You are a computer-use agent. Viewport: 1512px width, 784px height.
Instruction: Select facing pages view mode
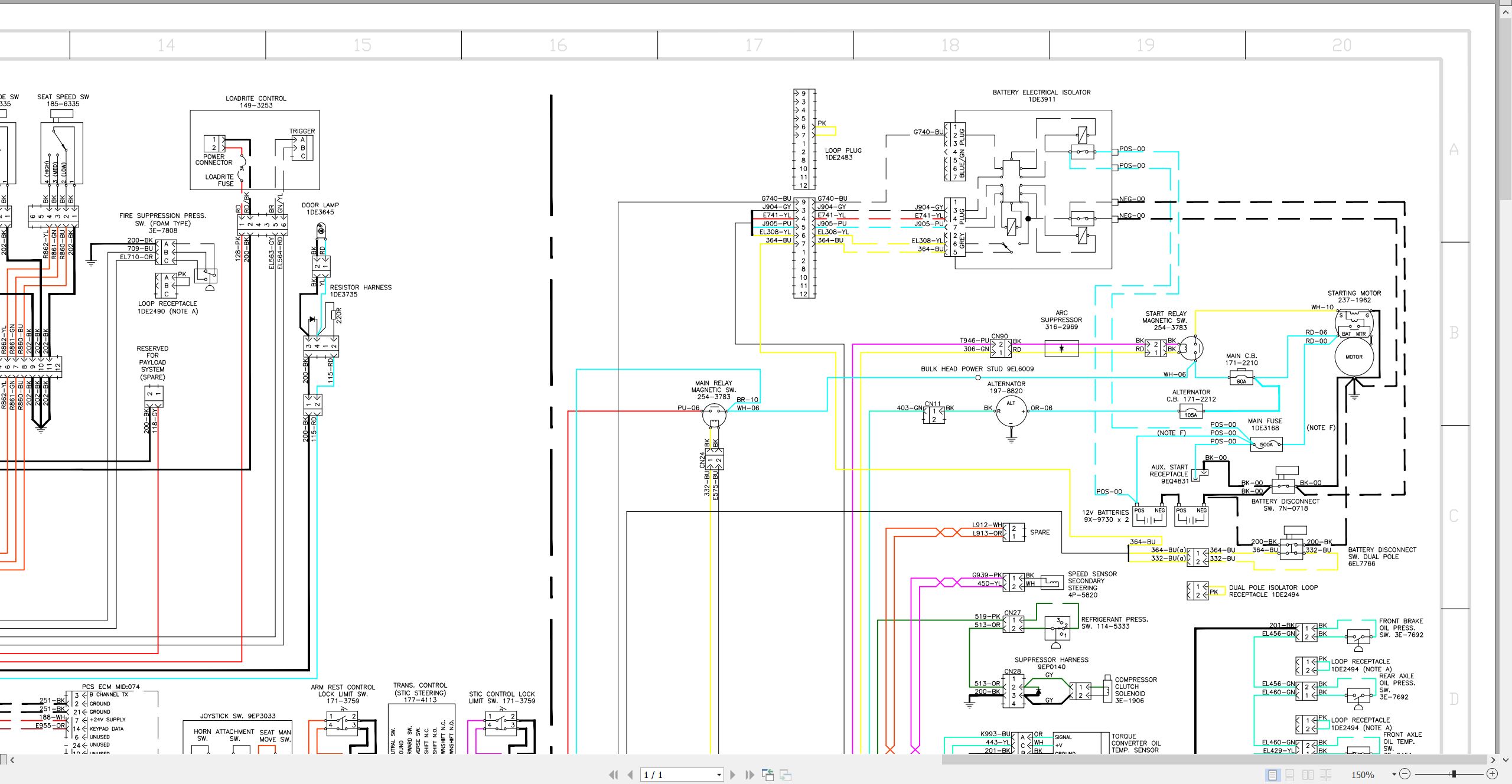pos(1308,775)
